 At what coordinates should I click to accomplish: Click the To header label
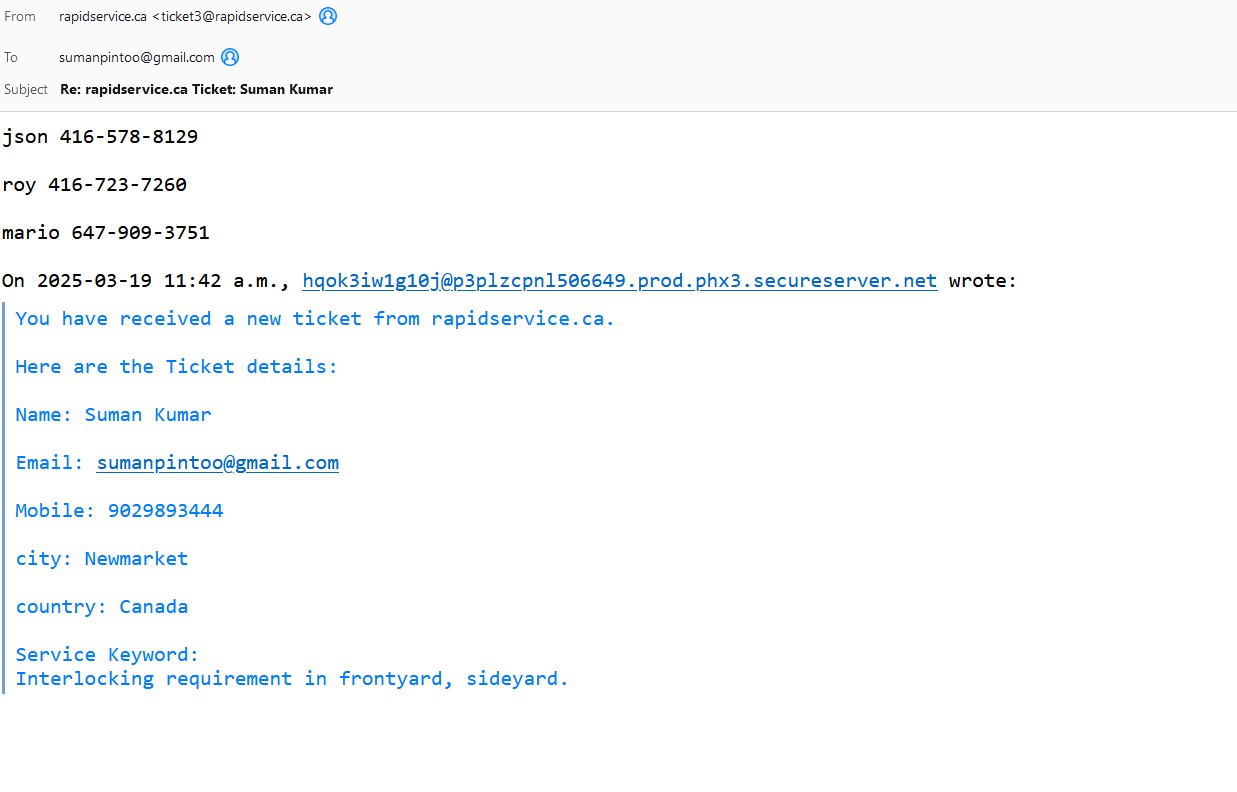[11, 57]
